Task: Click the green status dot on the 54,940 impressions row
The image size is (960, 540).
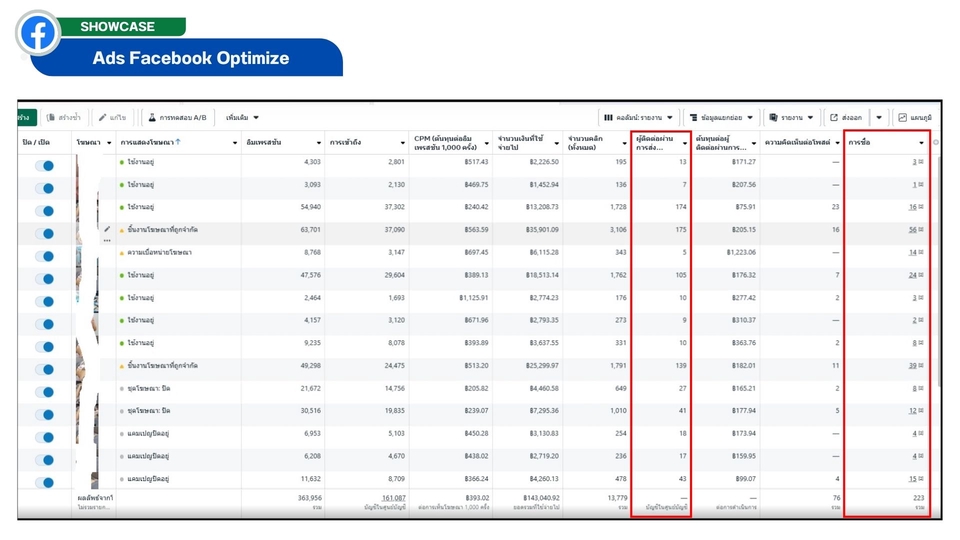Action: (122, 208)
